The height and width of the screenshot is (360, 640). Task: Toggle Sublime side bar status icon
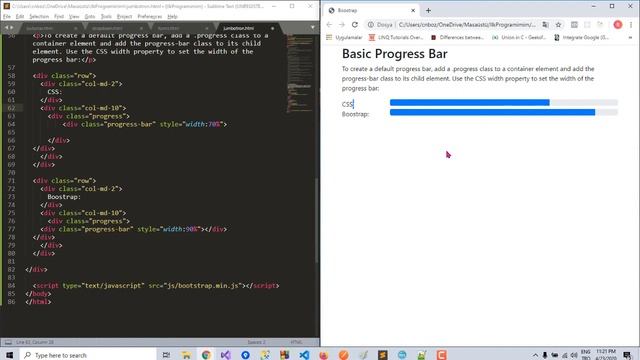pos(8,342)
